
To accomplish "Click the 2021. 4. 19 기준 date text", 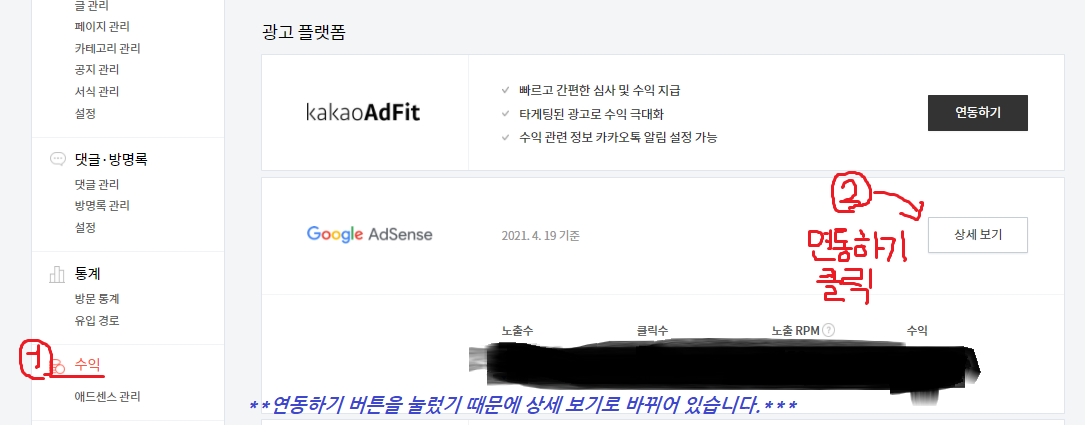I will tap(540, 235).
